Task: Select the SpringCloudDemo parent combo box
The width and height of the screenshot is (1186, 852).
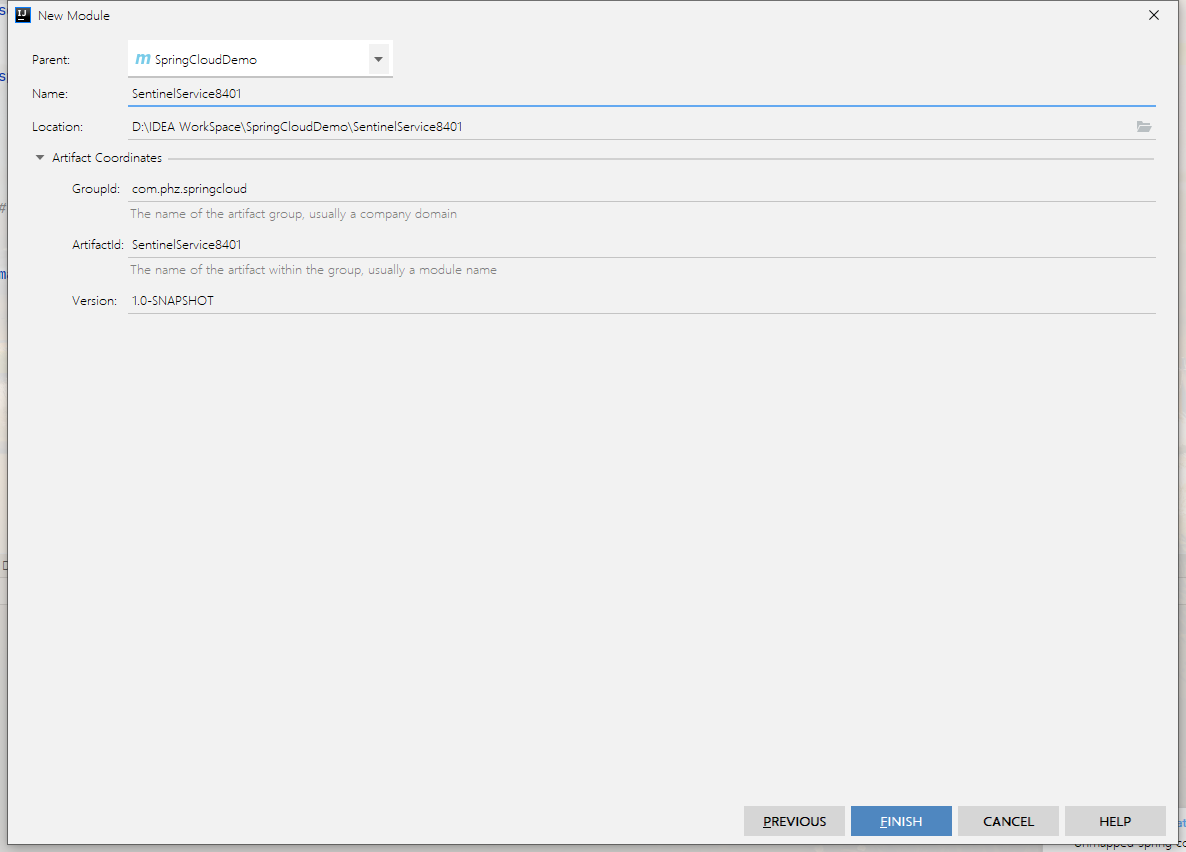Action: pos(260,59)
